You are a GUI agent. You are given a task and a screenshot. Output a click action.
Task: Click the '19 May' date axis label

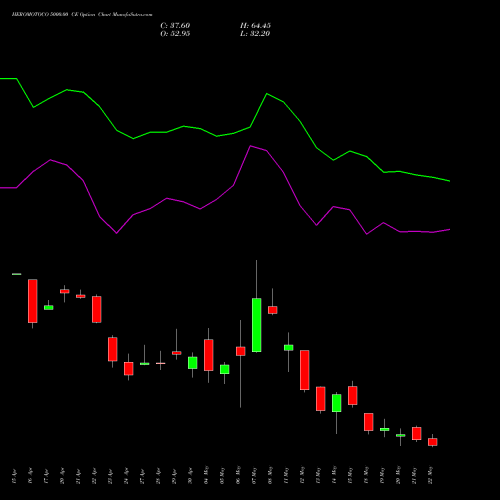coord(382,475)
